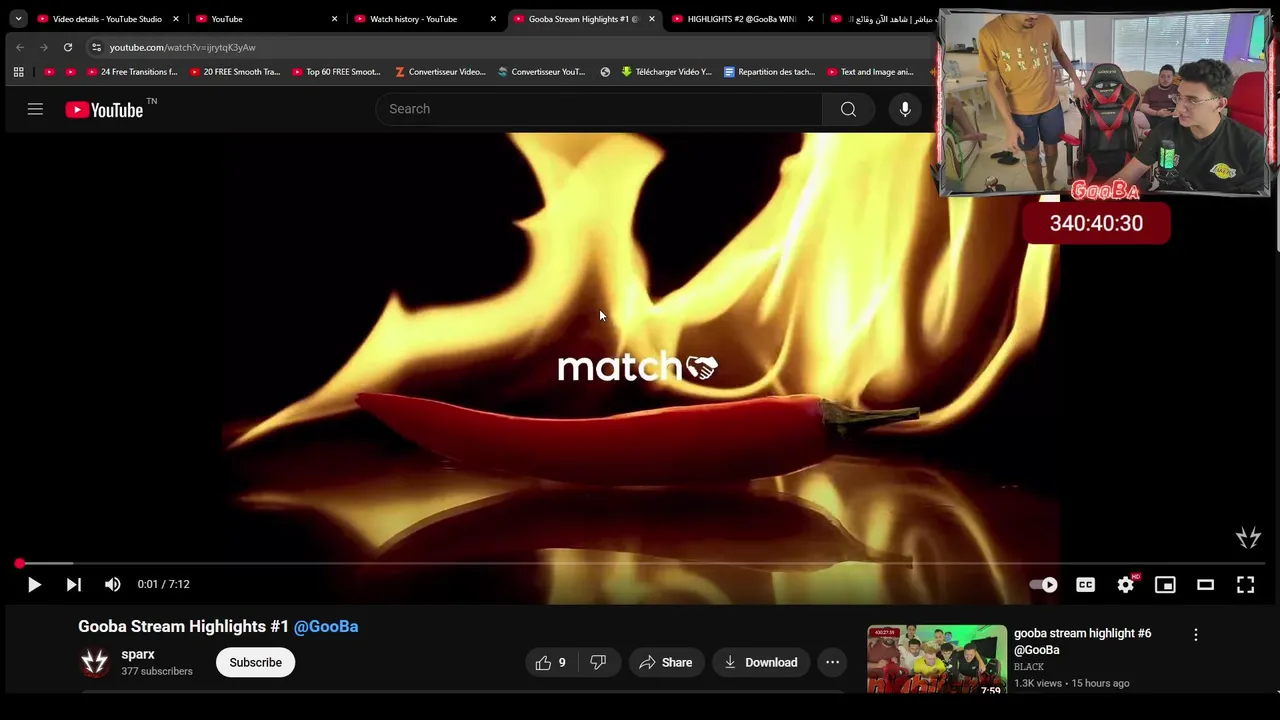Screen dimensions: 1280x720
Task: Download the video
Action: click(x=761, y=662)
